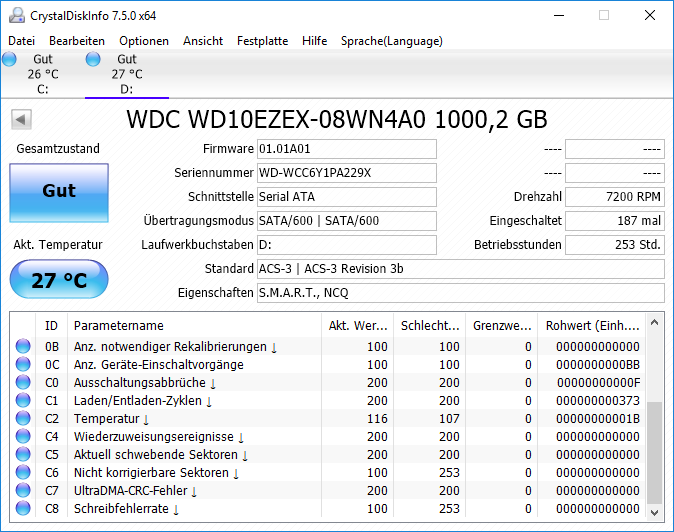674x532 pixels.
Task: Click status orb for Temperatur row
Action: (x=23, y=418)
